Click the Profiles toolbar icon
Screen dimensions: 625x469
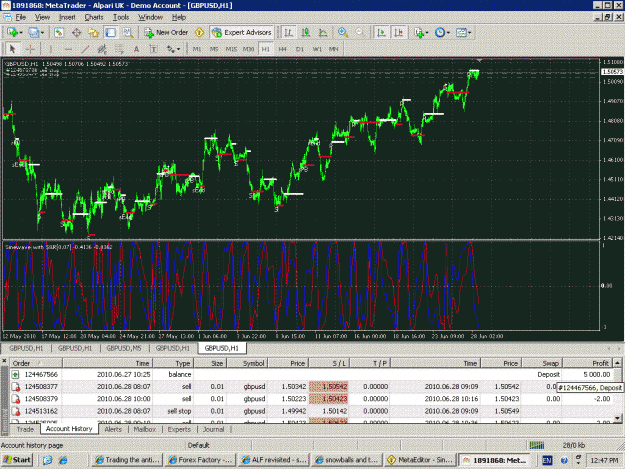click(x=33, y=33)
